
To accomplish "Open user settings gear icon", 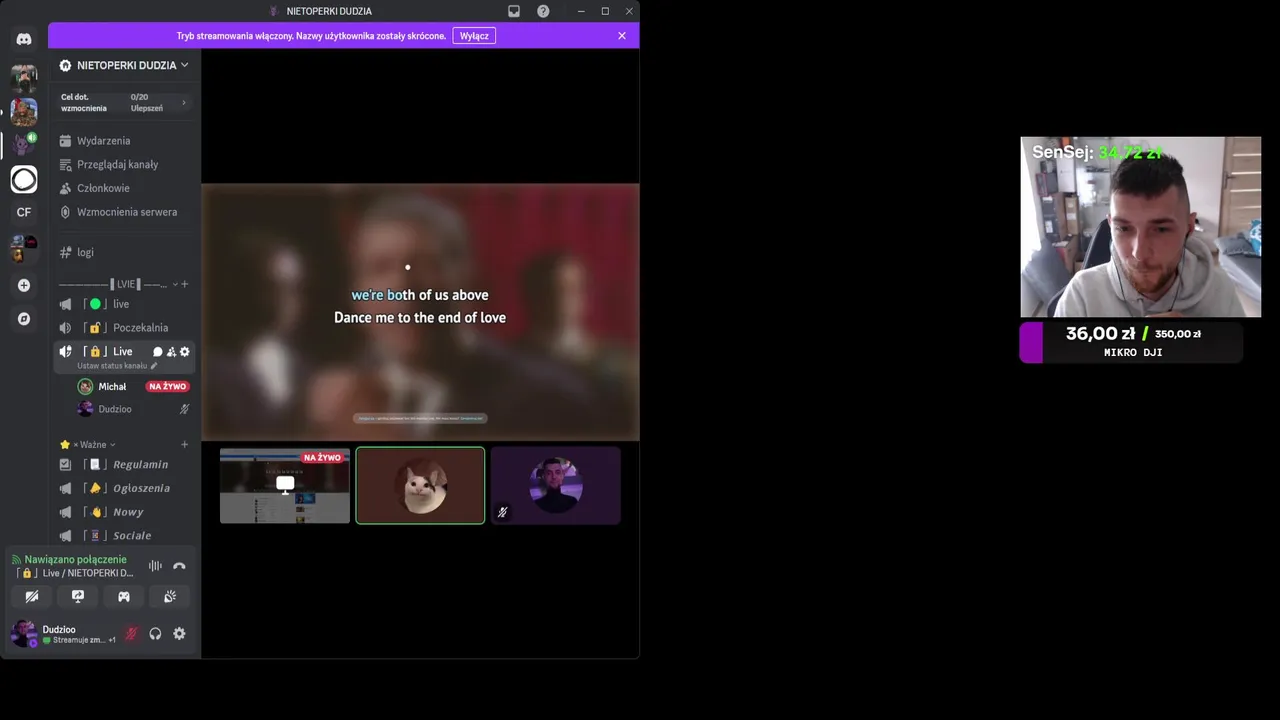I will 179,634.
